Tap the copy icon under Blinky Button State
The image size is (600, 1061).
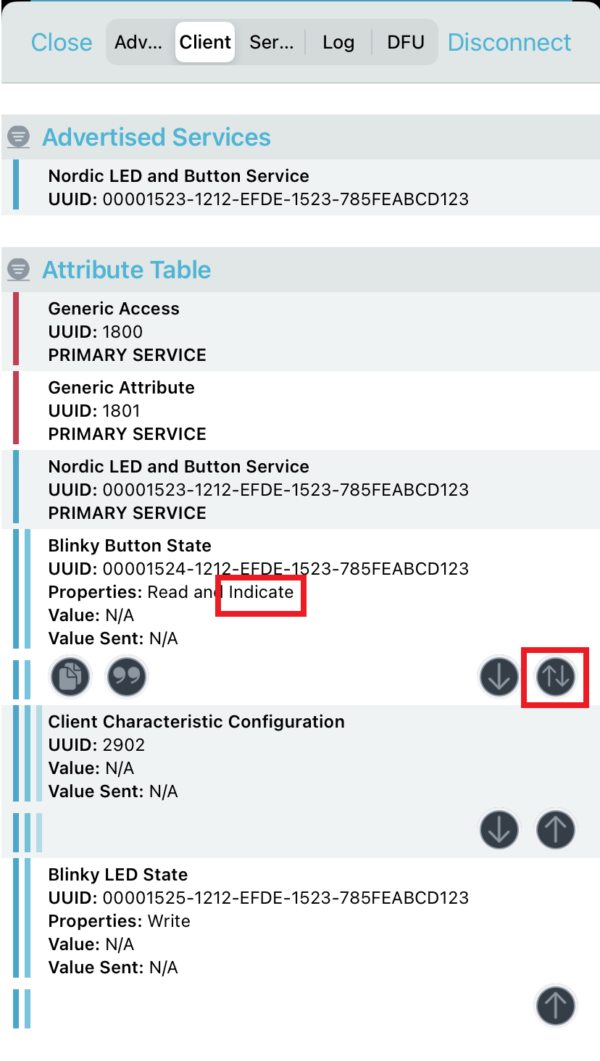click(71, 677)
